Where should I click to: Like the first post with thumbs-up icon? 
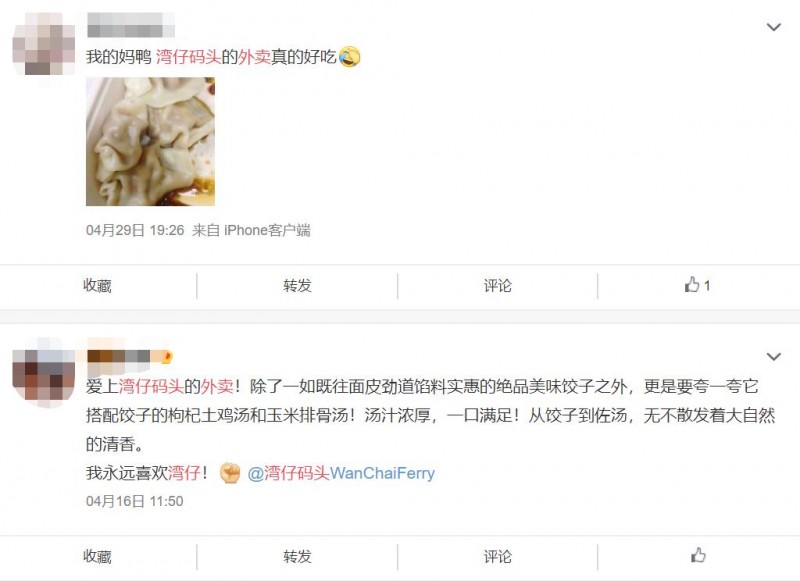pos(697,285)
